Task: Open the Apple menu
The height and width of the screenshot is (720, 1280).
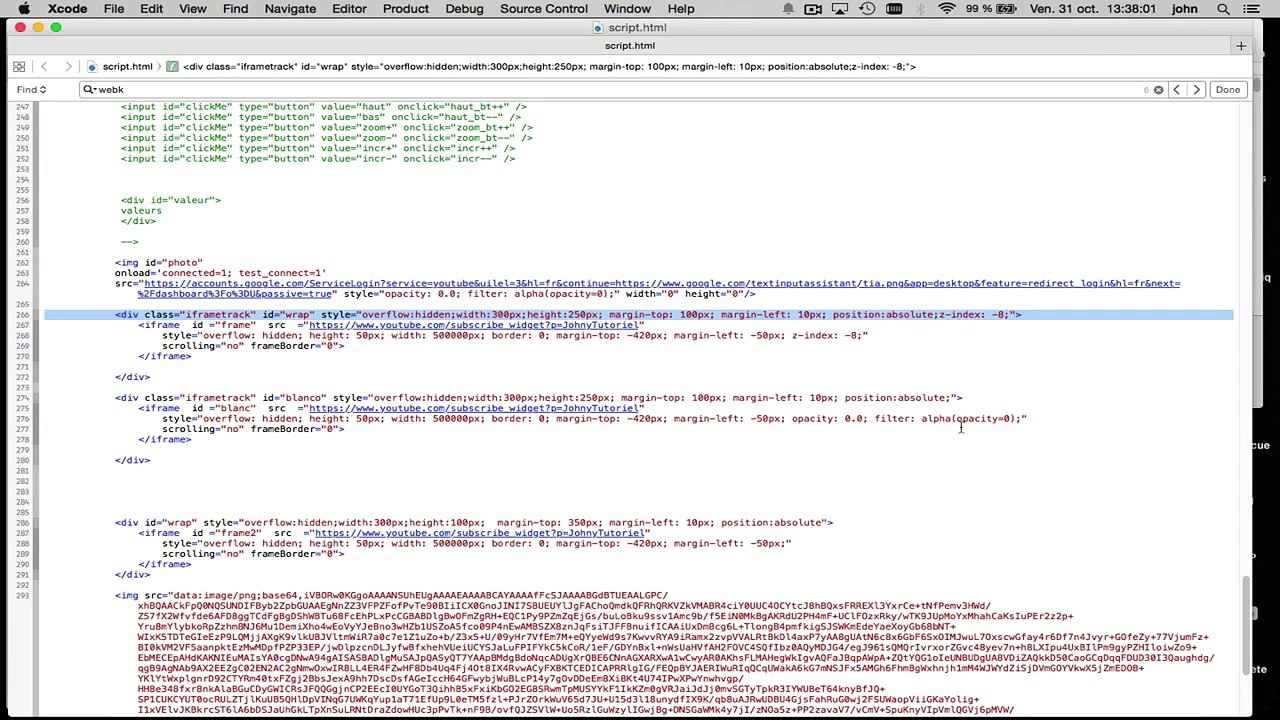Action: point(24,9)
